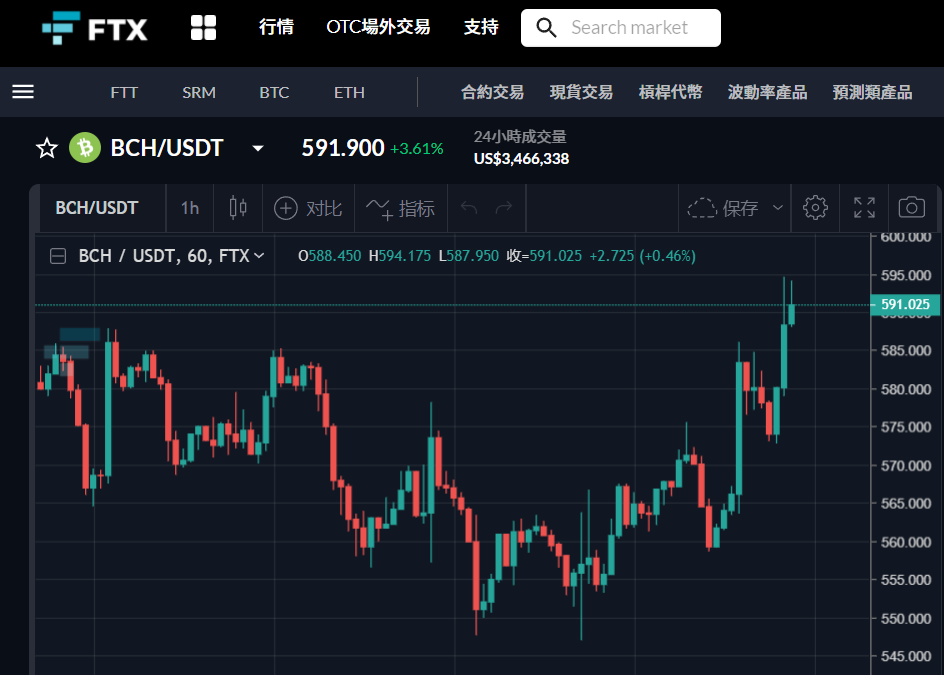Open chart settings gear

815,208
